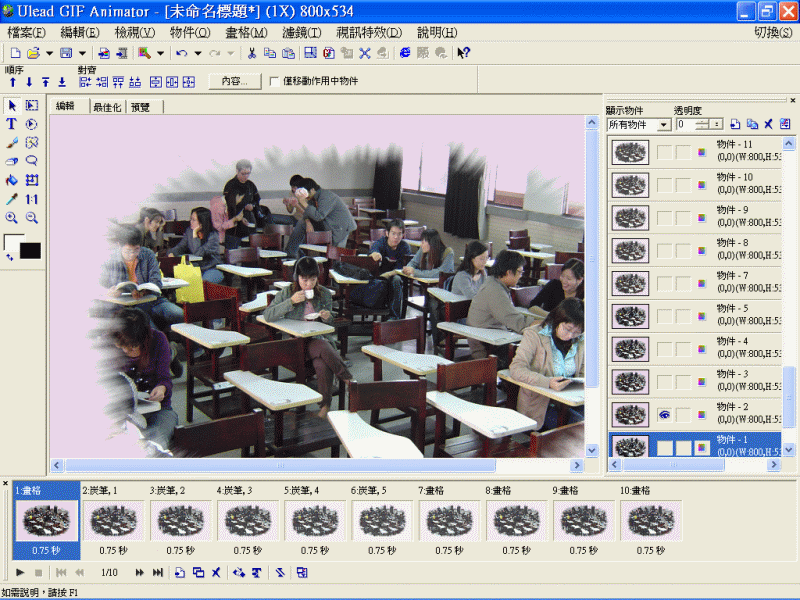This screenshot has height=600, width=800.
Task: Click the Undo arrow icon
Action: (181, 53)
